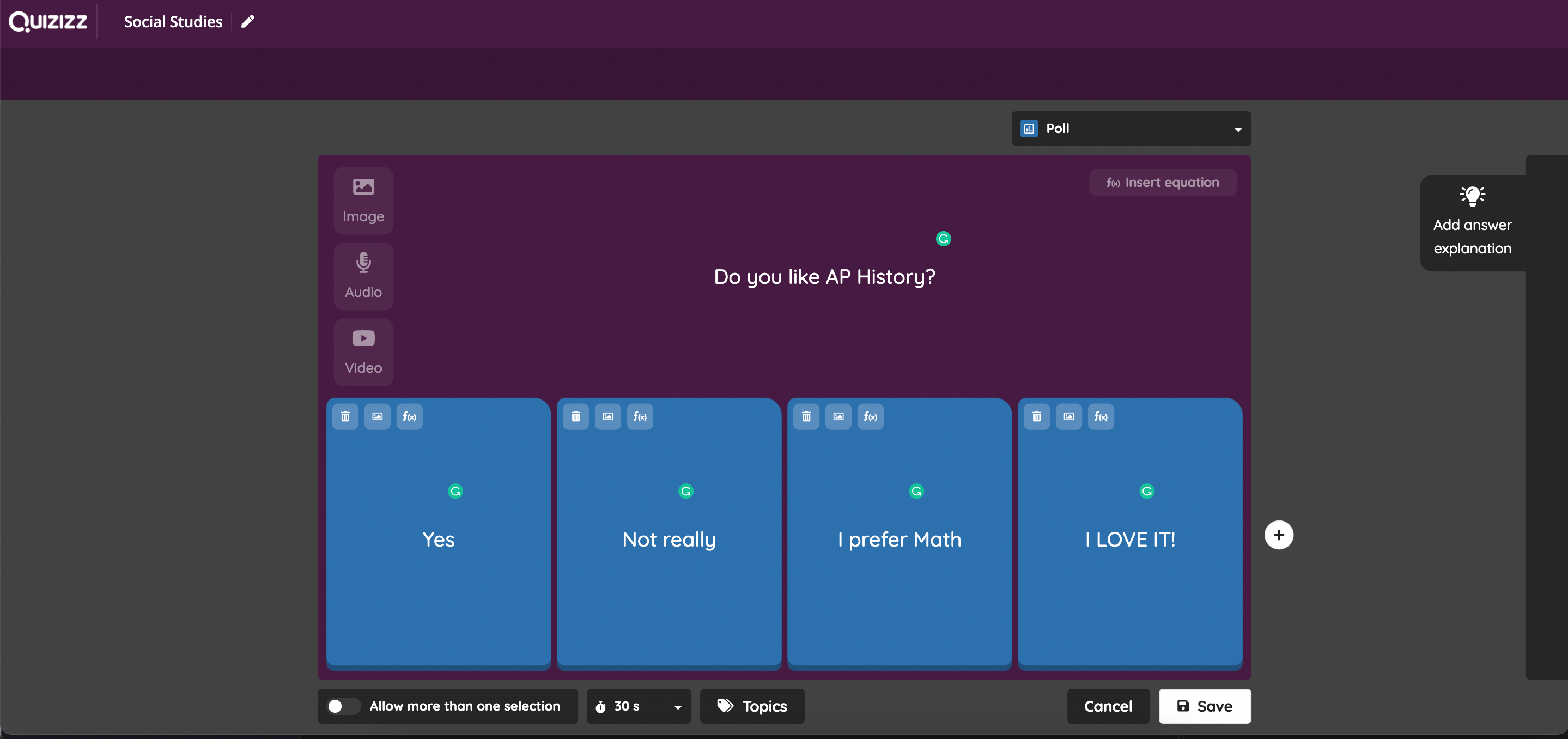Image resolution: width=1568 pixels, height=739 pixels.
Task: Edit the 'Do you like AP History?' text
Action: 824,277
